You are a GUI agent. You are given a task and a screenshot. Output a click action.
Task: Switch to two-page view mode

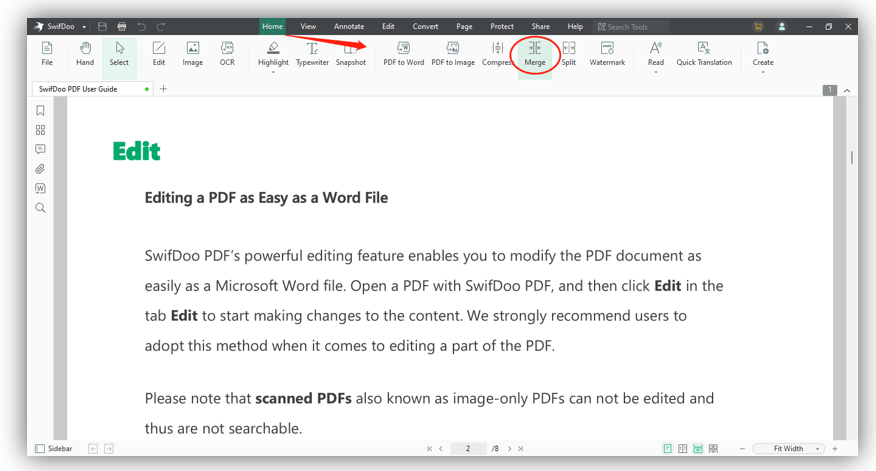coord(683,449)
